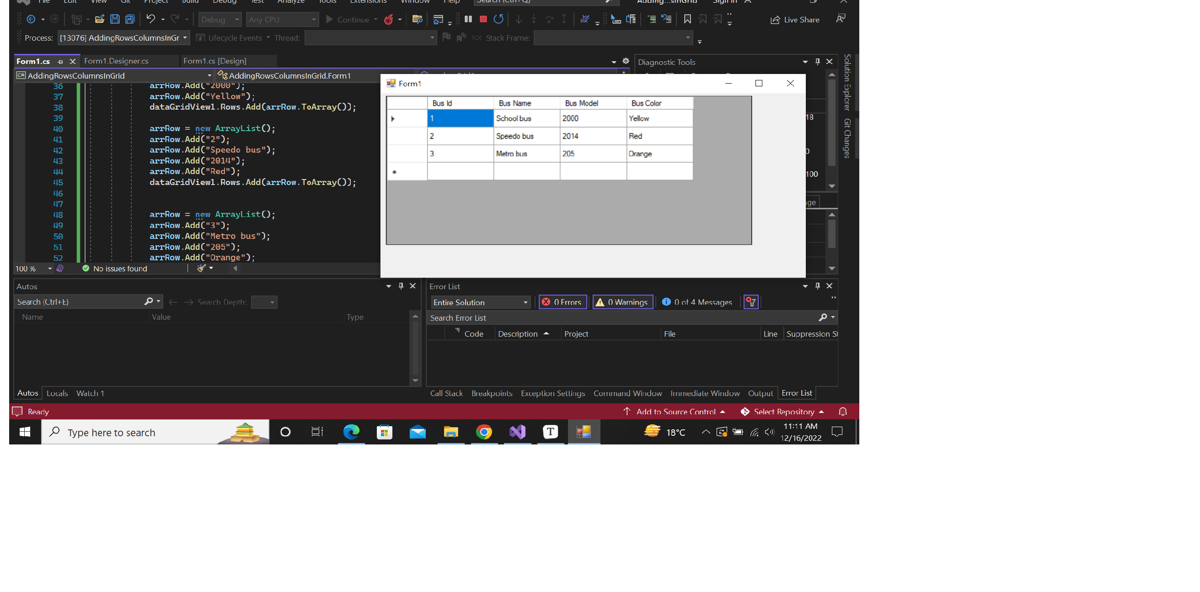Switch to the Locals tab
The height and width of the screenshot is (592, 1200).
tap(57, 393)
